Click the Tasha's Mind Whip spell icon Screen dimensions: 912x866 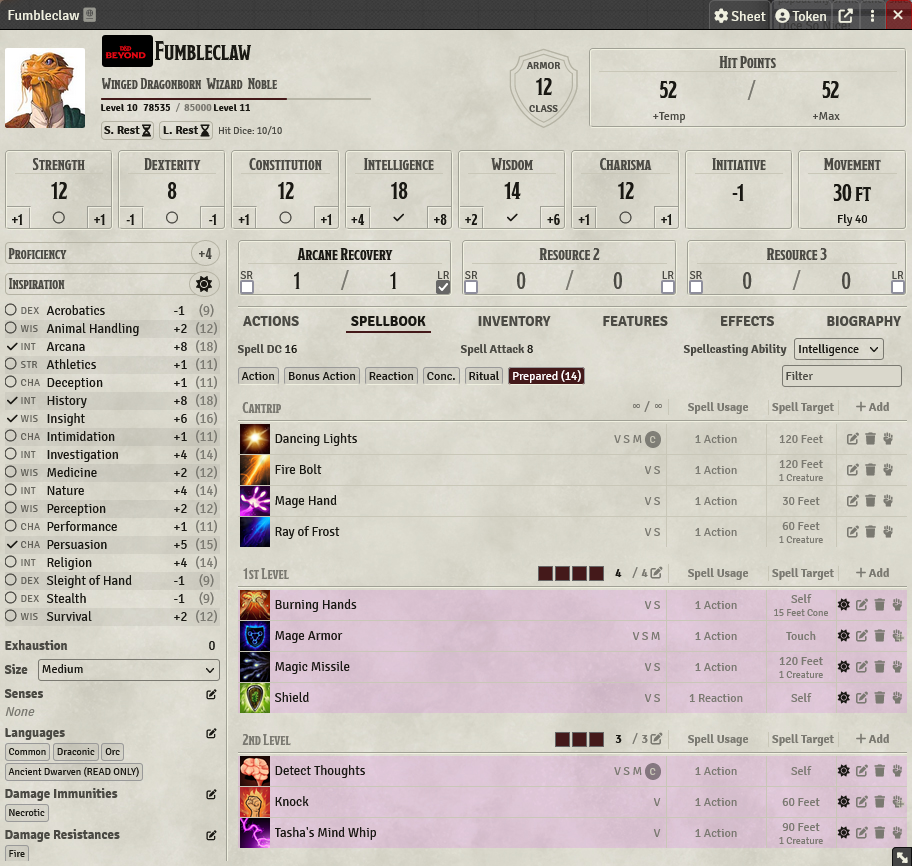[x=255, y=832]
